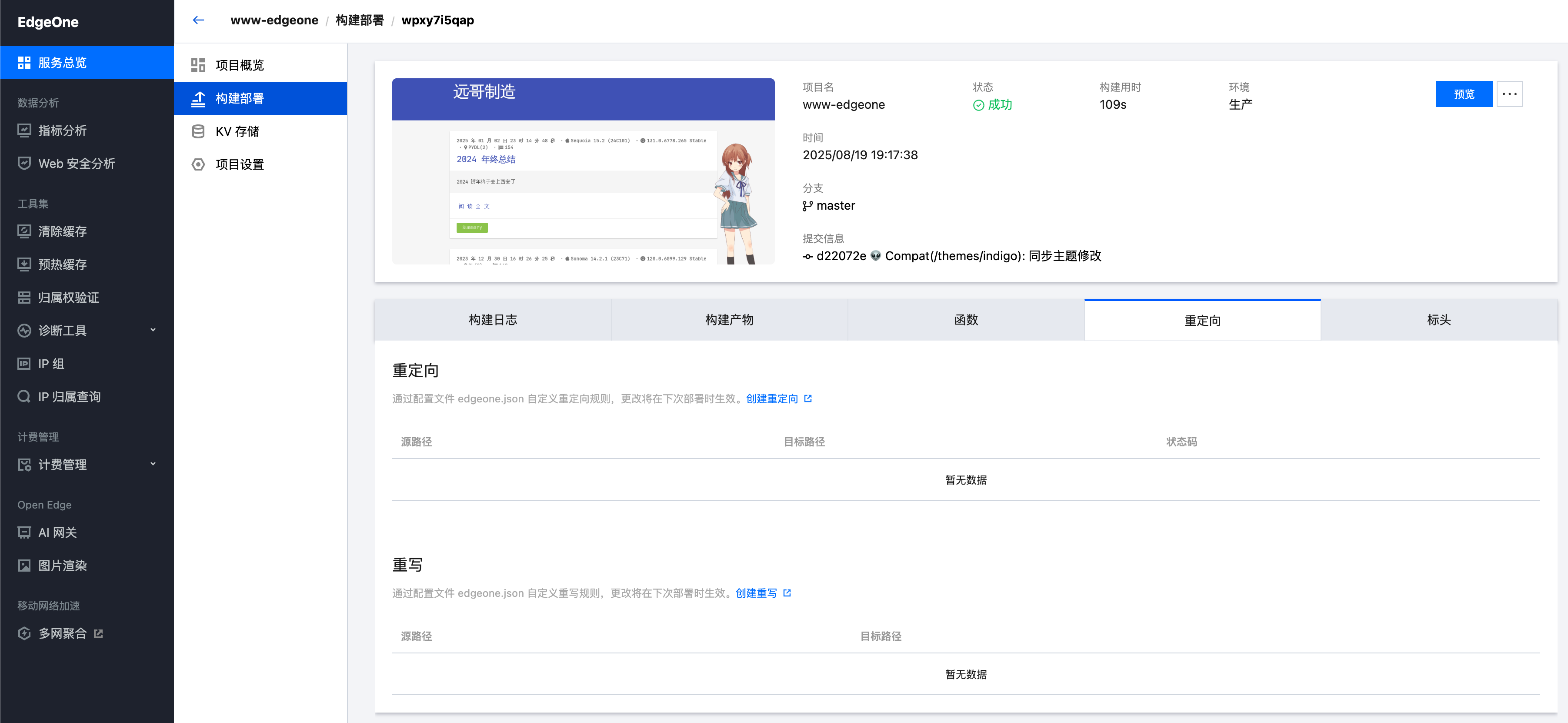Switch to the 构建日志 tab
The image size is (1568, 723).
(492, 320)
